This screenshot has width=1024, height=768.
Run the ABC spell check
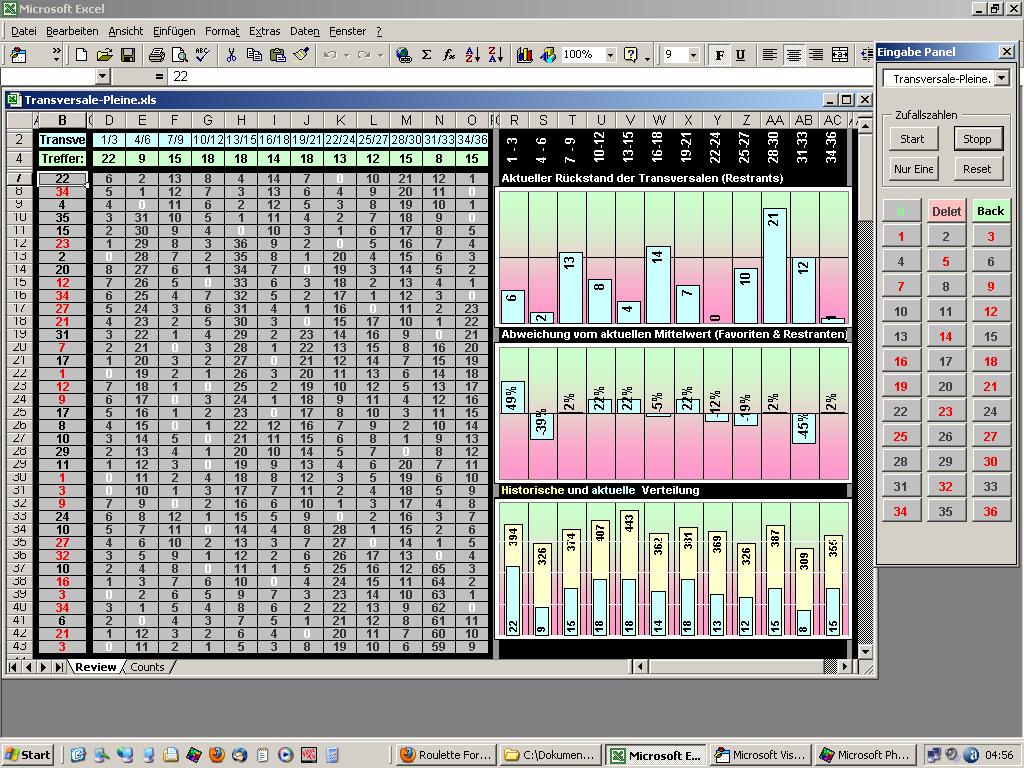(202, 55)
